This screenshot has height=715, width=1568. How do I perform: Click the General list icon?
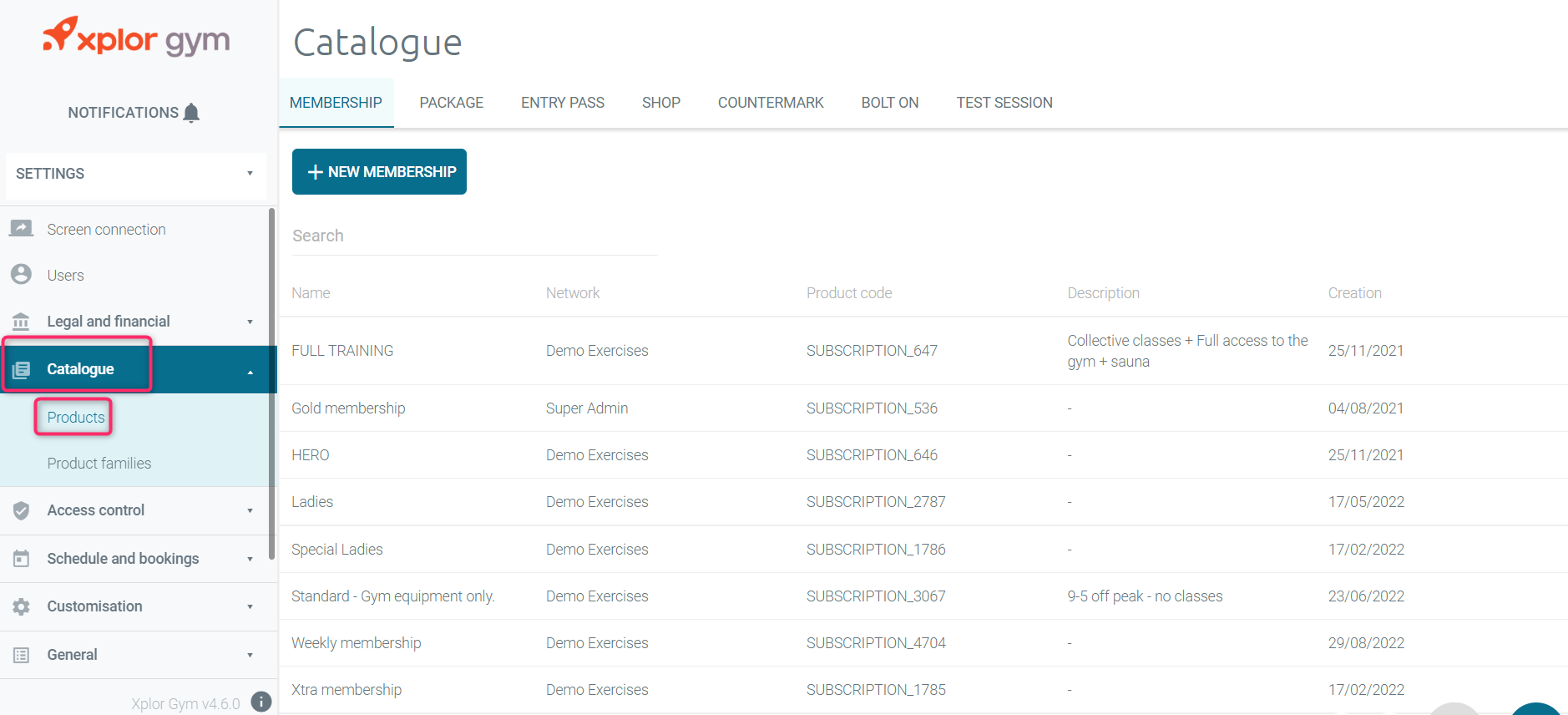click(21, 655)
